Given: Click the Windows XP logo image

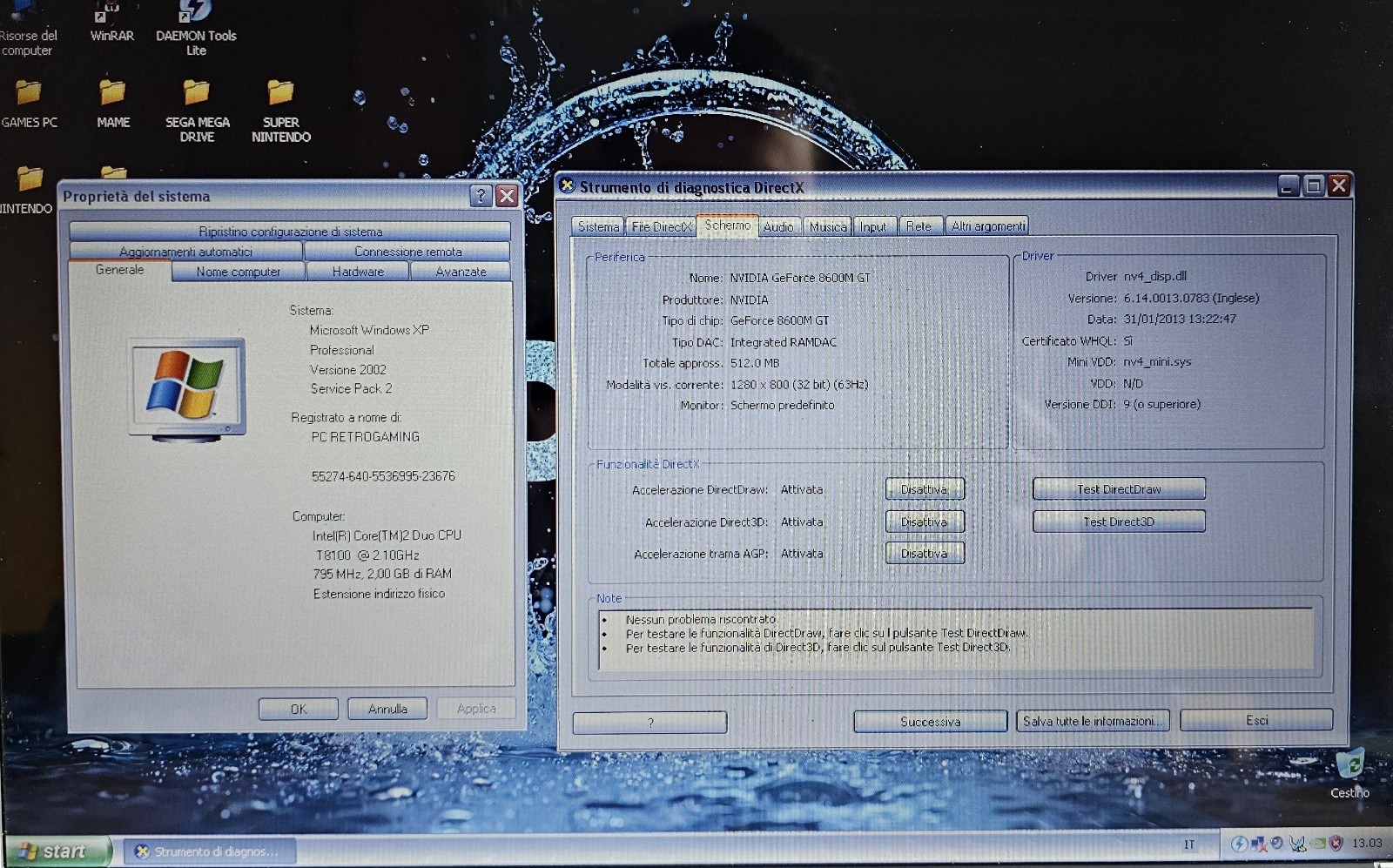Looking at the screenshot, I should (186, 387).
